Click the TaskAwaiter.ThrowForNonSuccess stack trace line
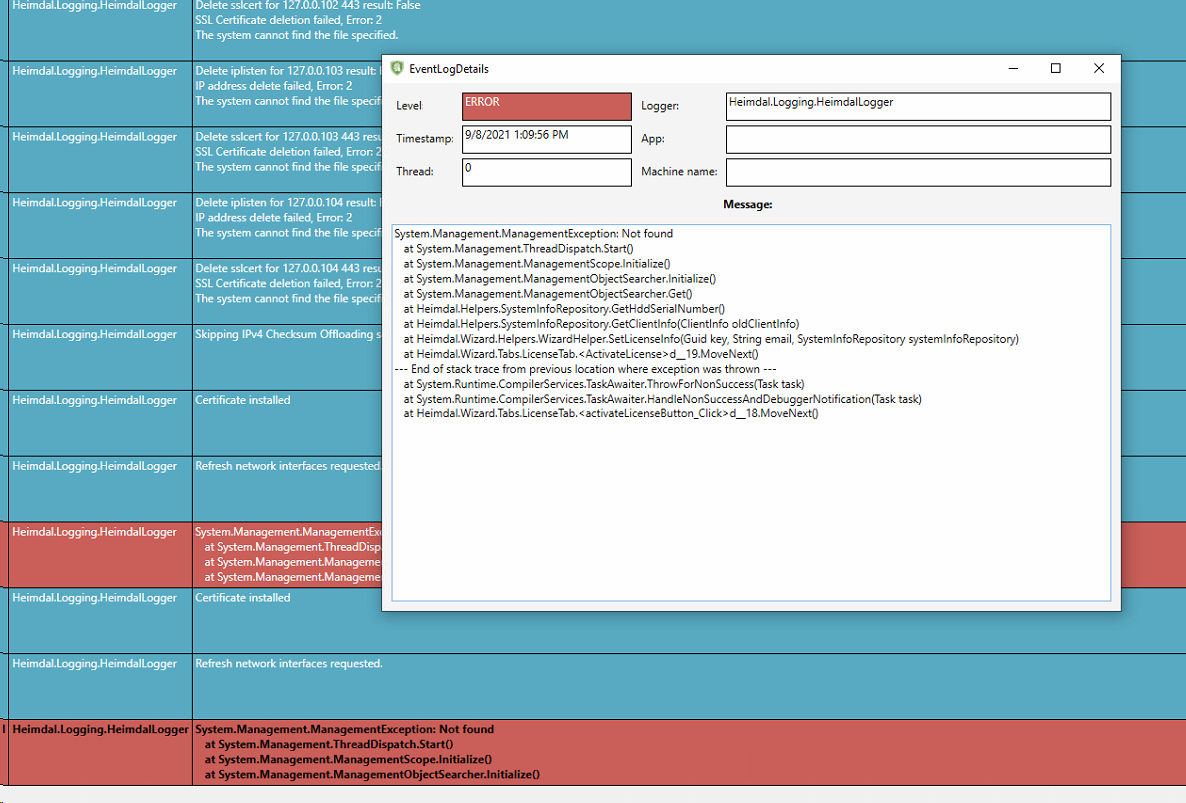1186x803 pixels. click(x=604, y=384)
